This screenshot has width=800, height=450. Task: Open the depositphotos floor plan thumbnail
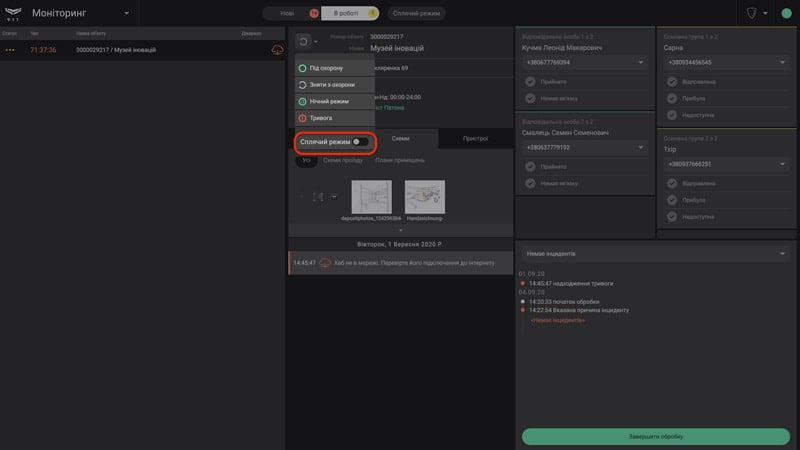pyautogui.click(x=371, y=197)
